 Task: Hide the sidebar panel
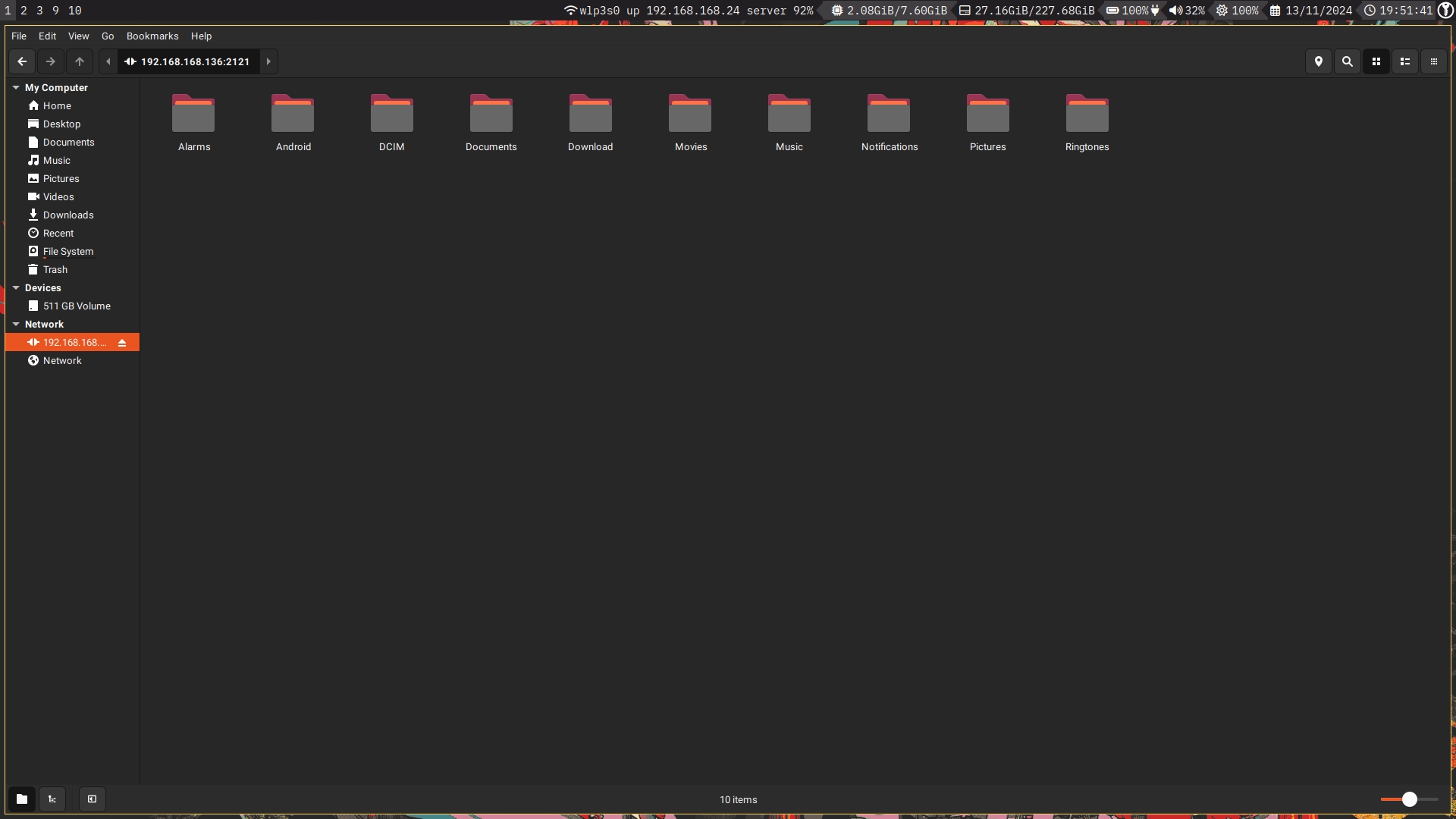[x=92, y=799]
